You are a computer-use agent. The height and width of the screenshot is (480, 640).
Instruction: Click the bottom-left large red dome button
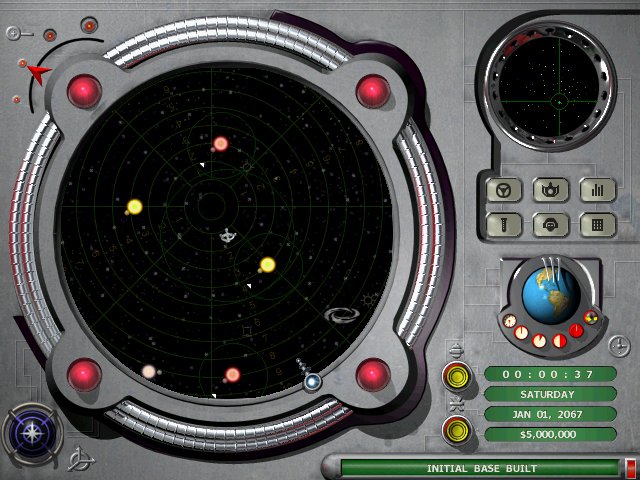[x=84, y=375]
